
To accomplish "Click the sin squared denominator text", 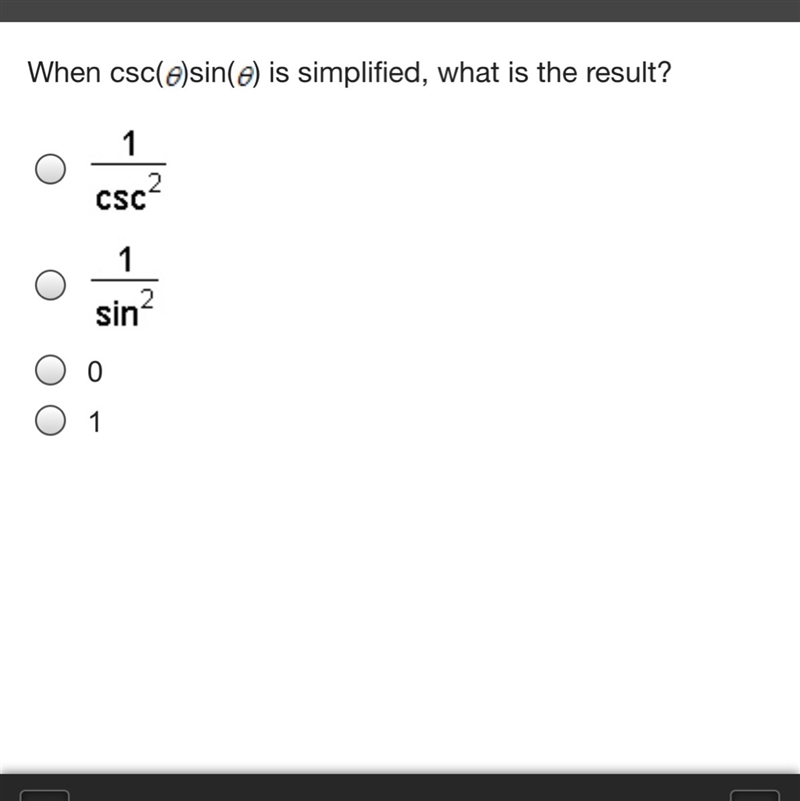I will pyautogui.click(x=124, y=309).
